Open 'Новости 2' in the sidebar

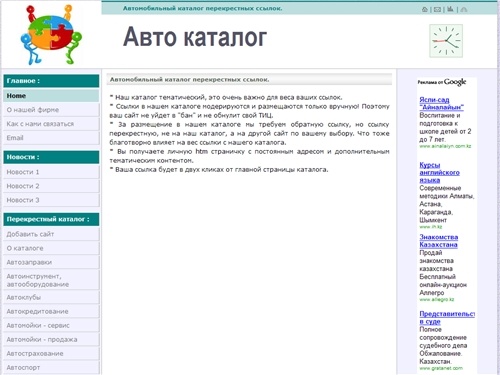point(51,186)
